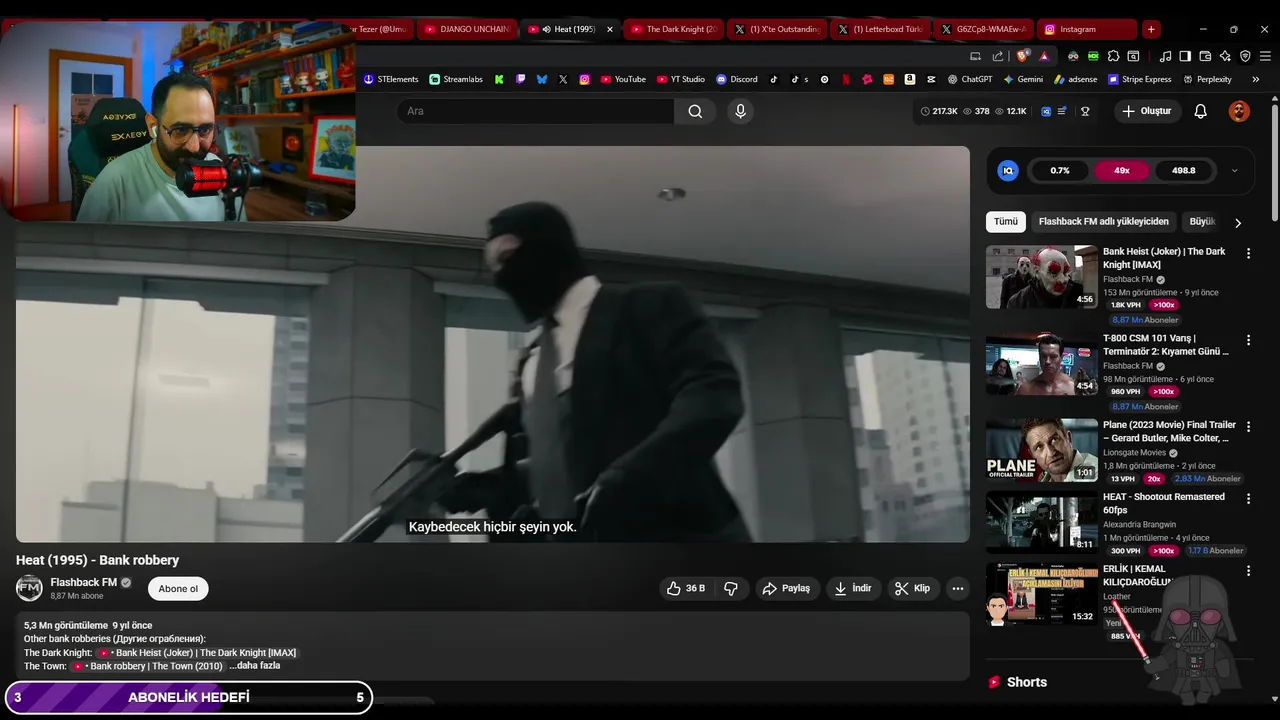Open Brave Shields lion icon
1280x720 pixels.
(1022, 56)
